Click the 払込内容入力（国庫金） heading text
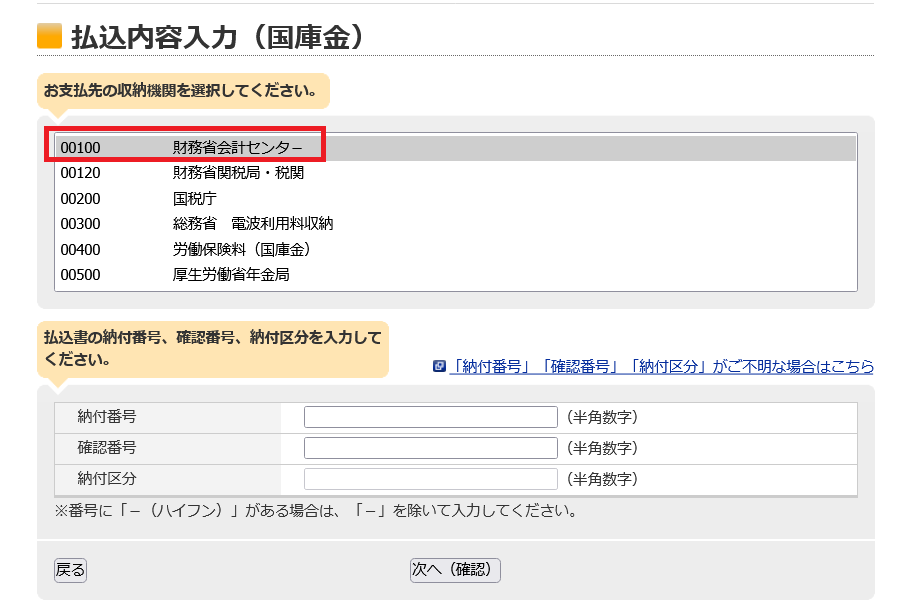This screenshot has height=616, width=907. coord(217,37)
